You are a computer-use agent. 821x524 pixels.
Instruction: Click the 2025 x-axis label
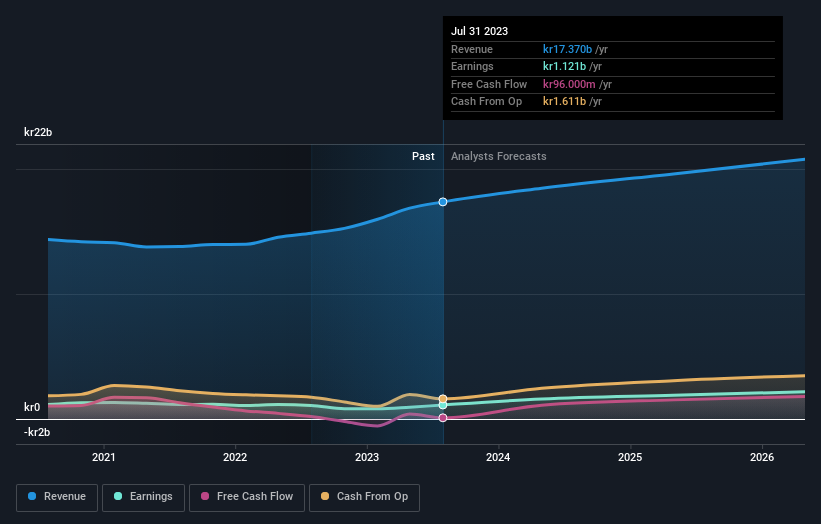[x=630, y=457]
